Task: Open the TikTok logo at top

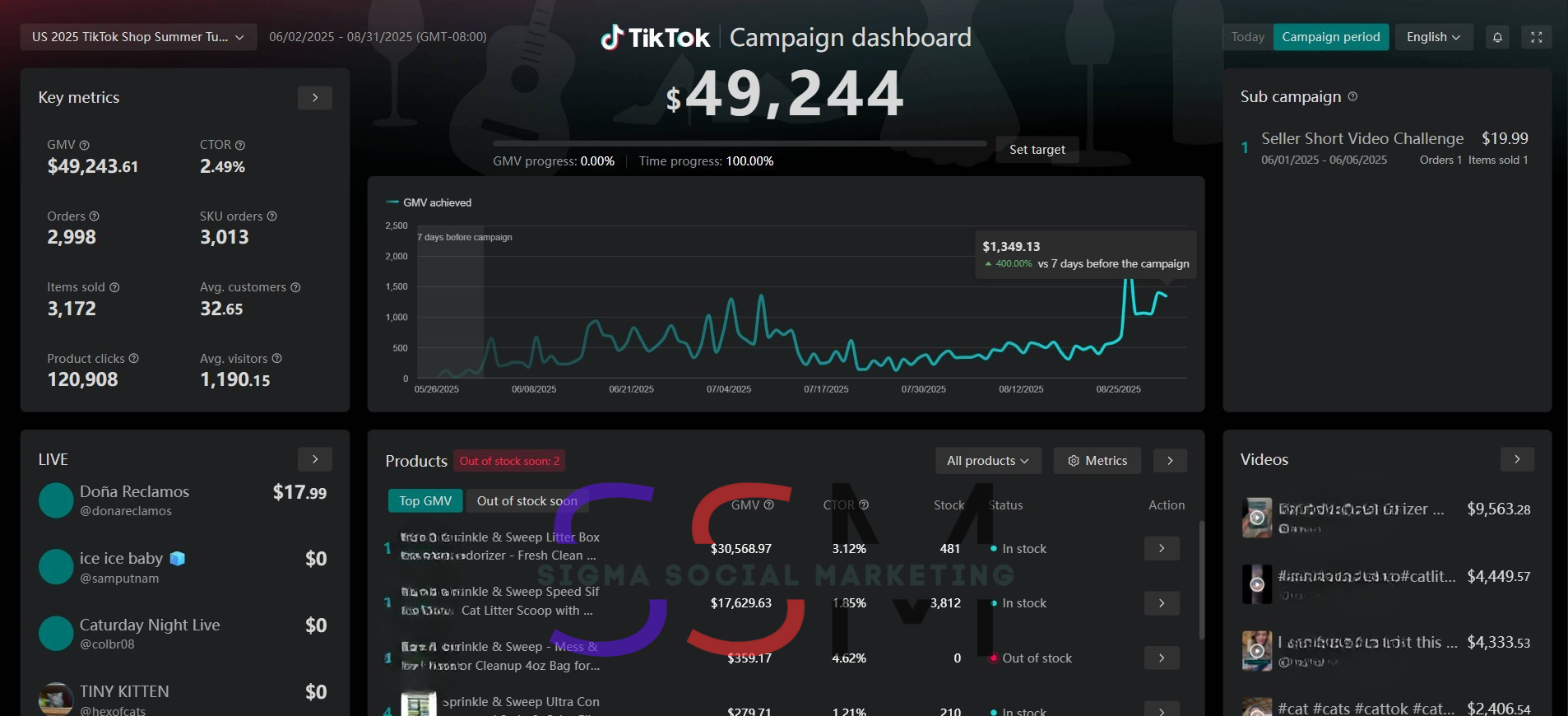Action: pyautogui.click(x=655, y=37)
